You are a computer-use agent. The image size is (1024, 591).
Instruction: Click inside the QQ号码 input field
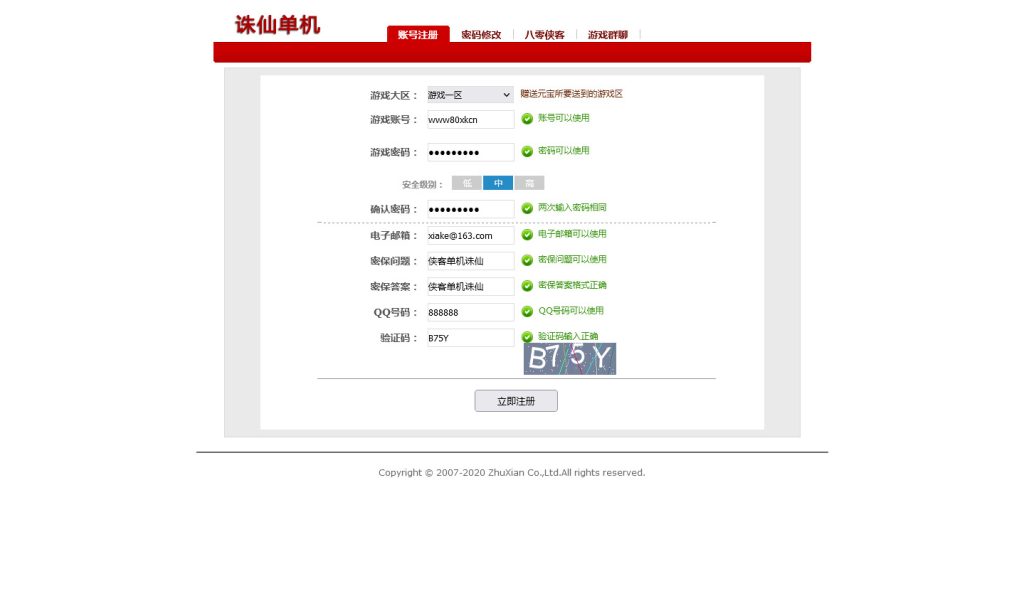tap(469, 312)
